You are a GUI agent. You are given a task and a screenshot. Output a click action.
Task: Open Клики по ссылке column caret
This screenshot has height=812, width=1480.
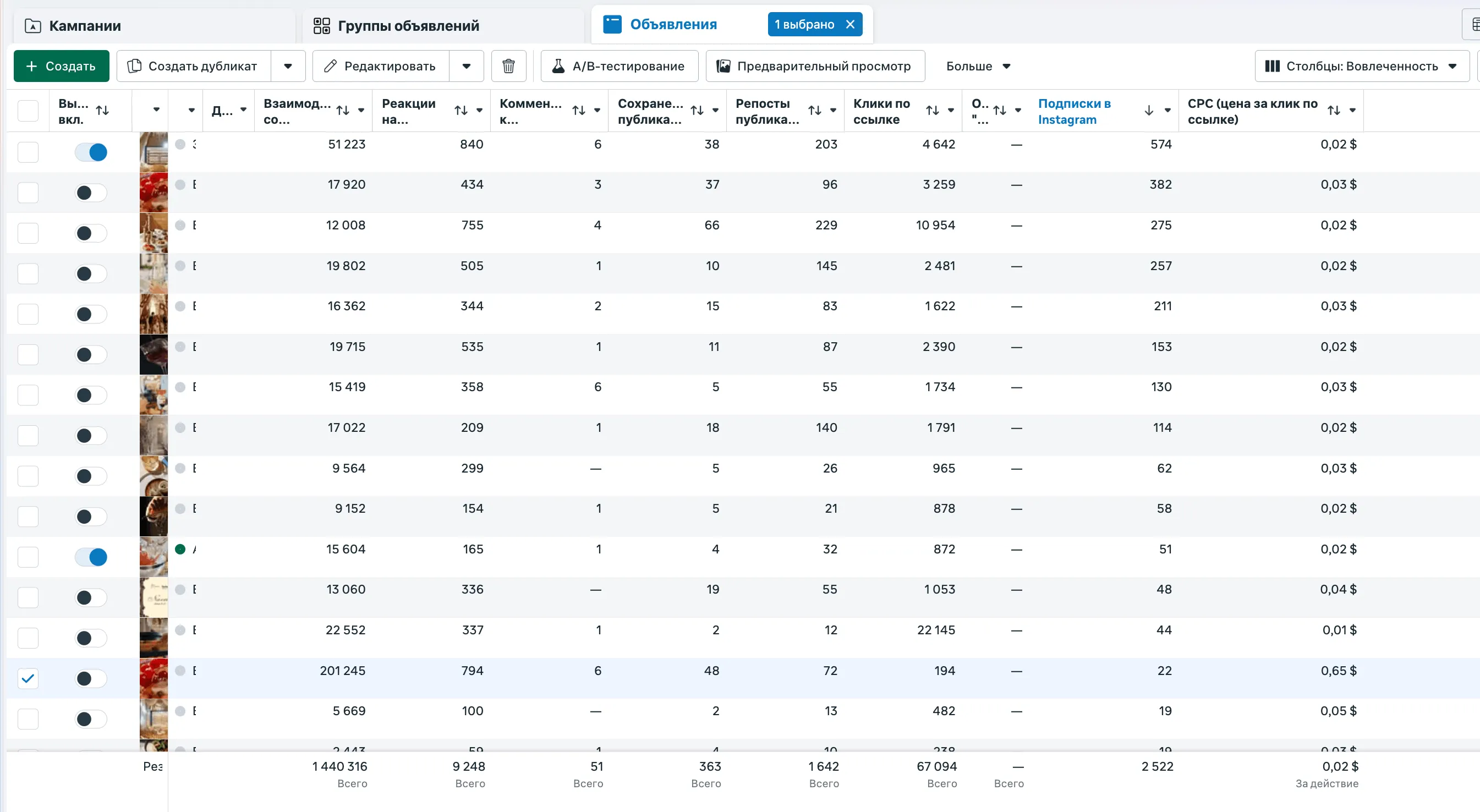[x=951, y=111]
